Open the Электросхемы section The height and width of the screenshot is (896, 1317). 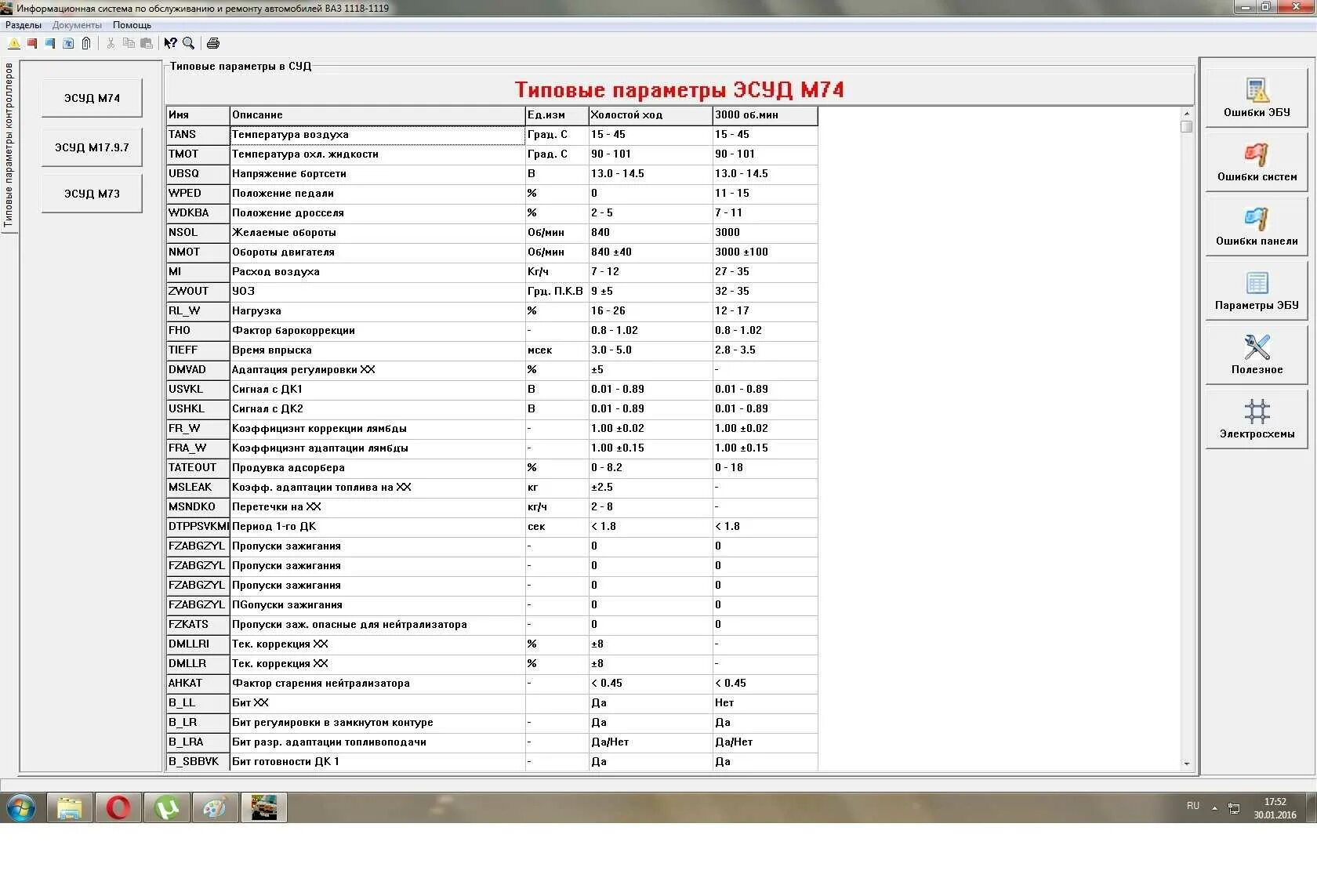[x=1257, y=419]
